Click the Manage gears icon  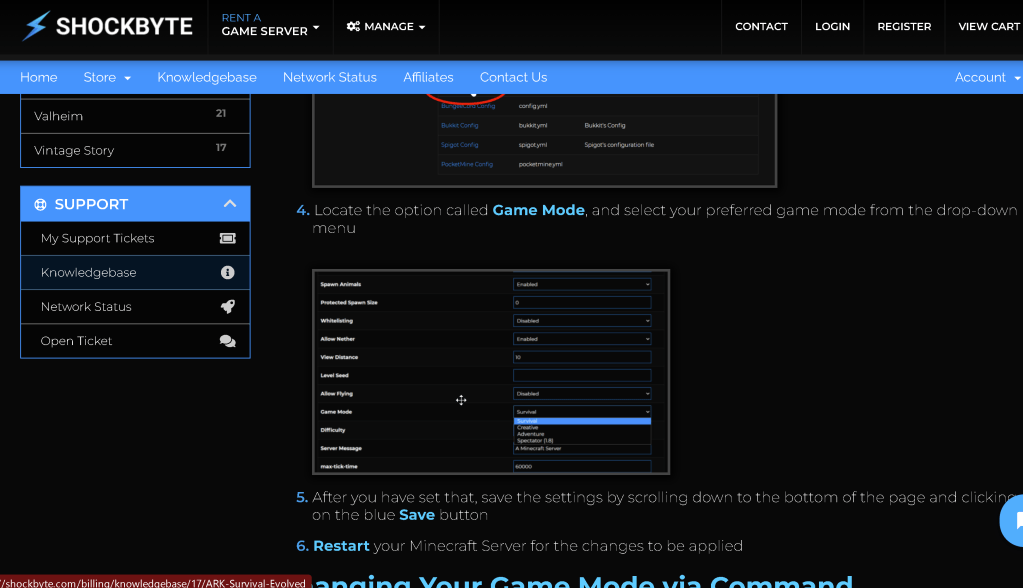[353, 26]
